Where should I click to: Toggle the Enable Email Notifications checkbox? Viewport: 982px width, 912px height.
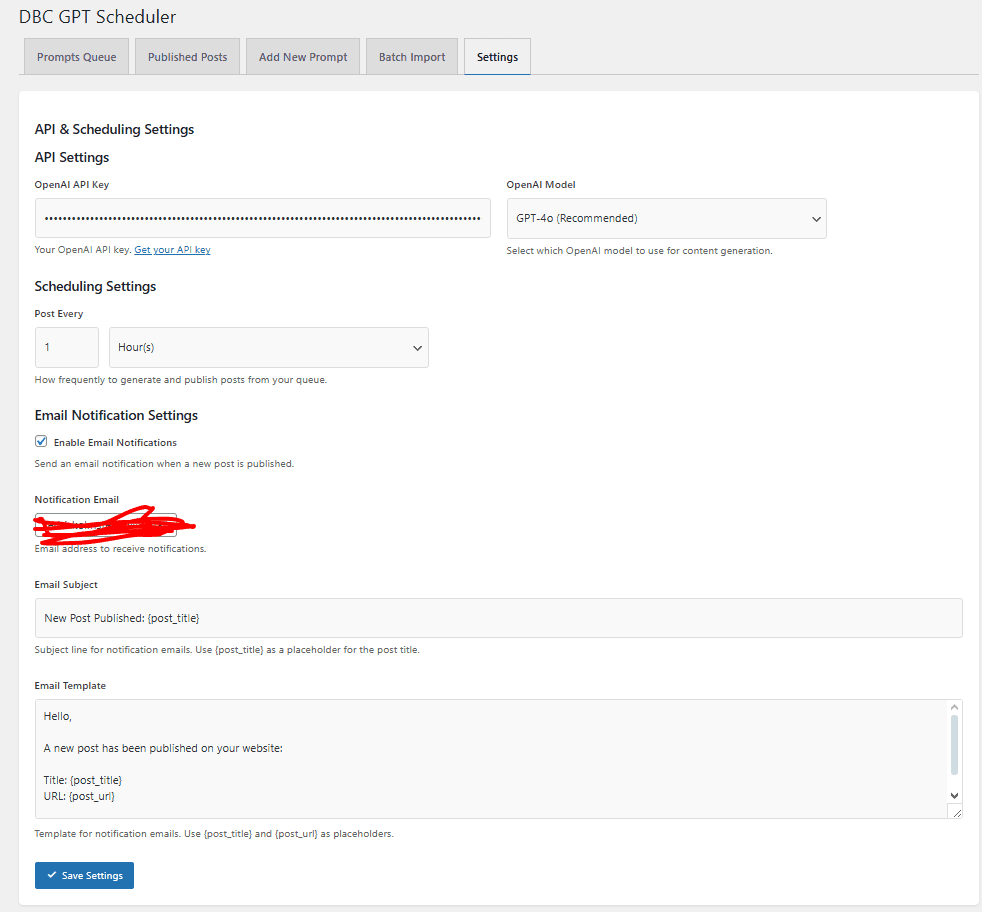[41, 441]
